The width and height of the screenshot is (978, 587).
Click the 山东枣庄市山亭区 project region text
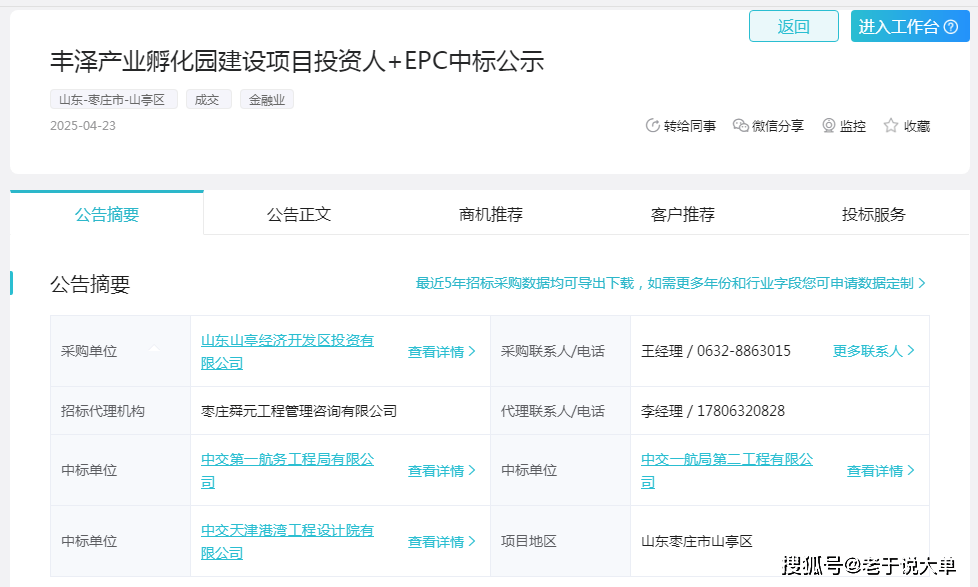click(x=697, y=541)
